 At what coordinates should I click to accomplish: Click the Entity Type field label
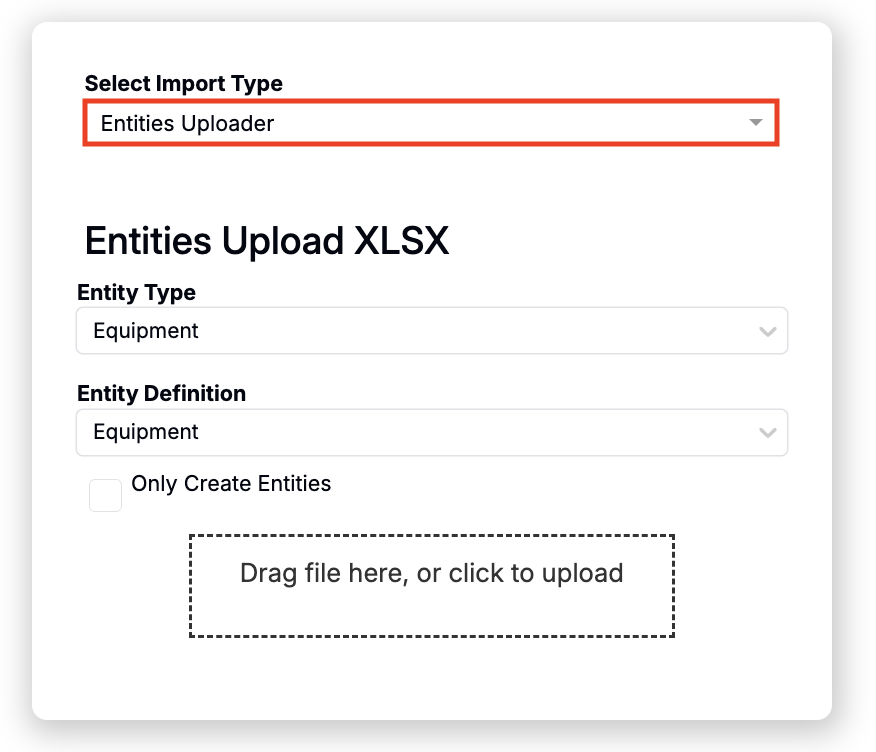click(136, 293)
